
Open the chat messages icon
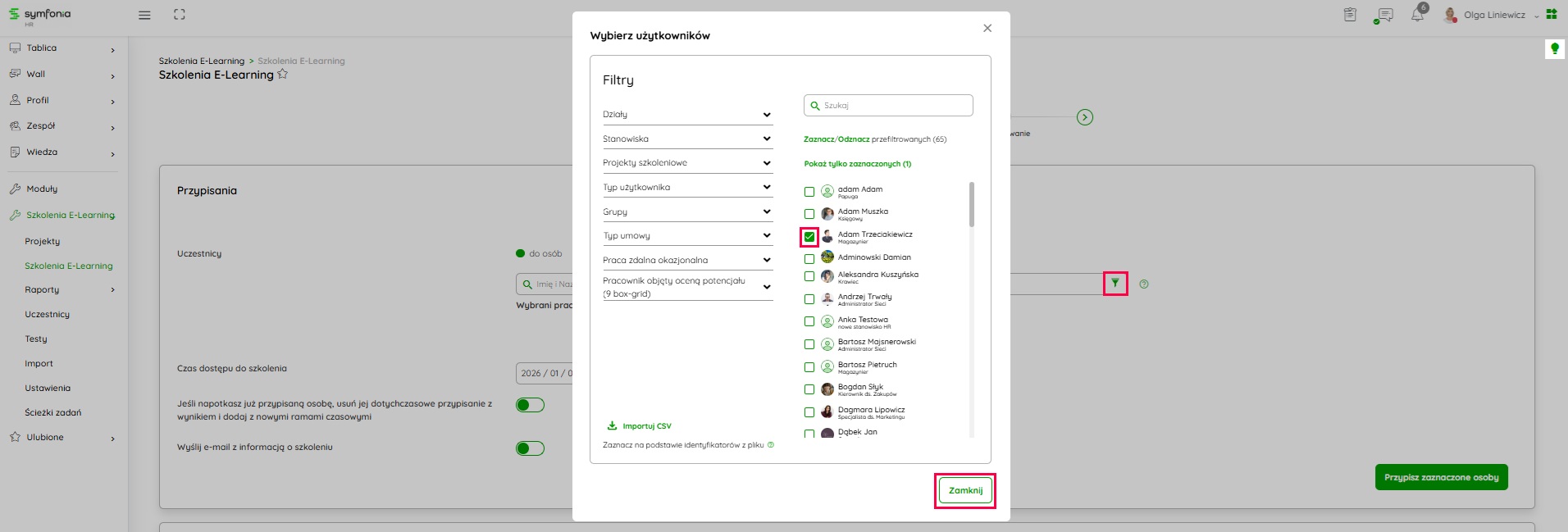(x=1385, y=15)
